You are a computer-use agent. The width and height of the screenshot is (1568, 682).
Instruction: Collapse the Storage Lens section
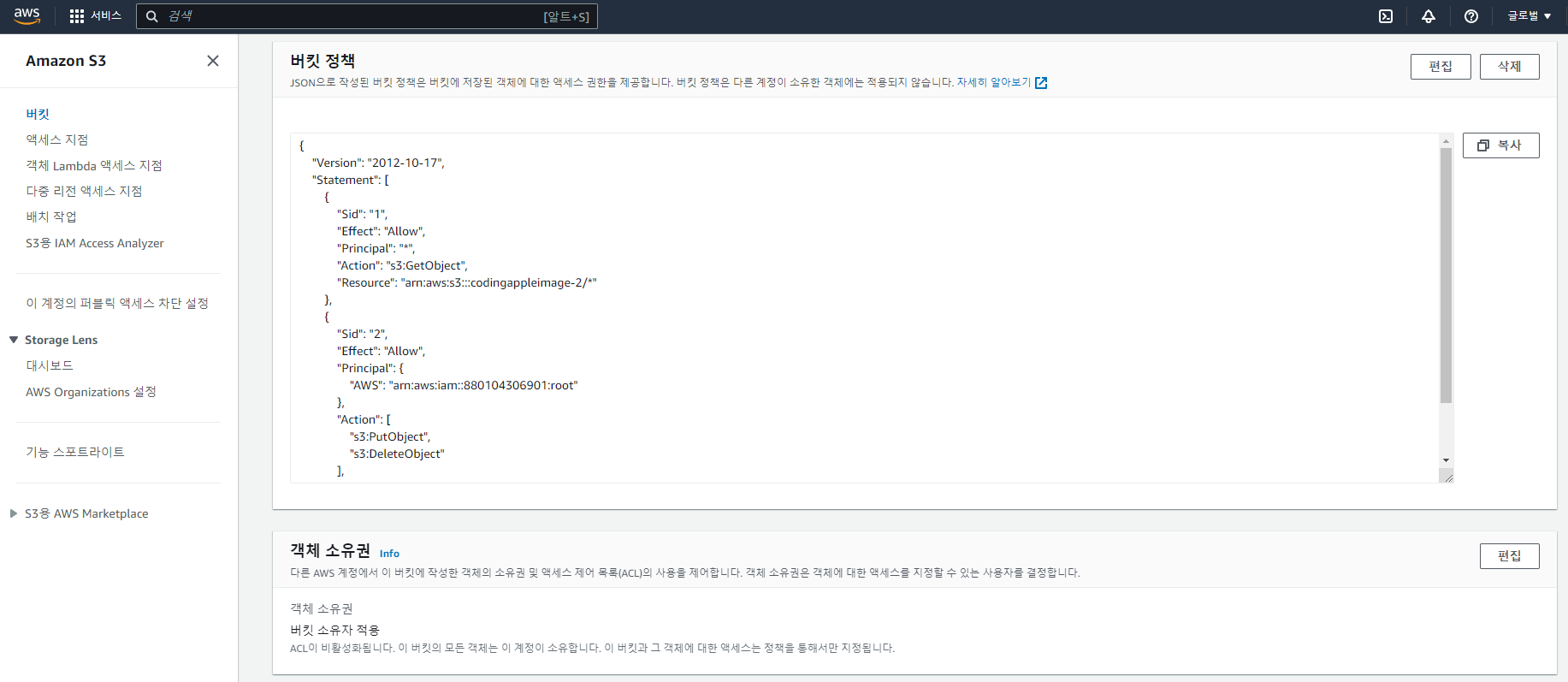click(x=14, y=340)
